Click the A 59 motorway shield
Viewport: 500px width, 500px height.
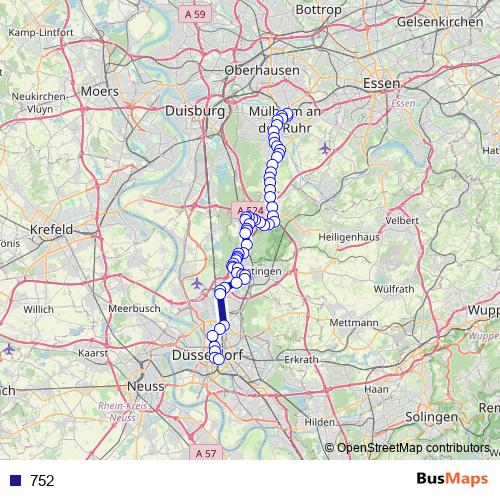[195, 14]
